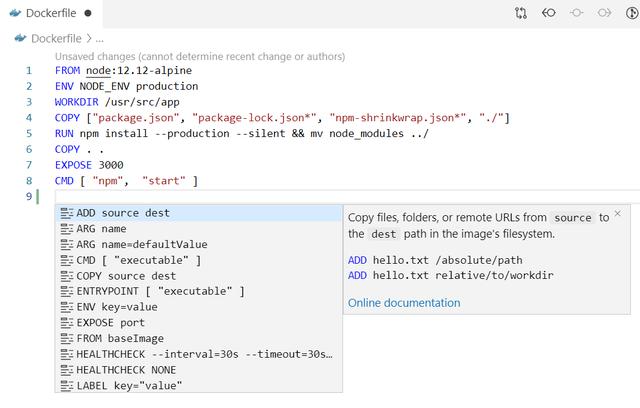Image resolution: width=640 pixels, height=408 pixels.
Task: Click the Docker whale icon in breadcrumb
Action: (20, 38)
